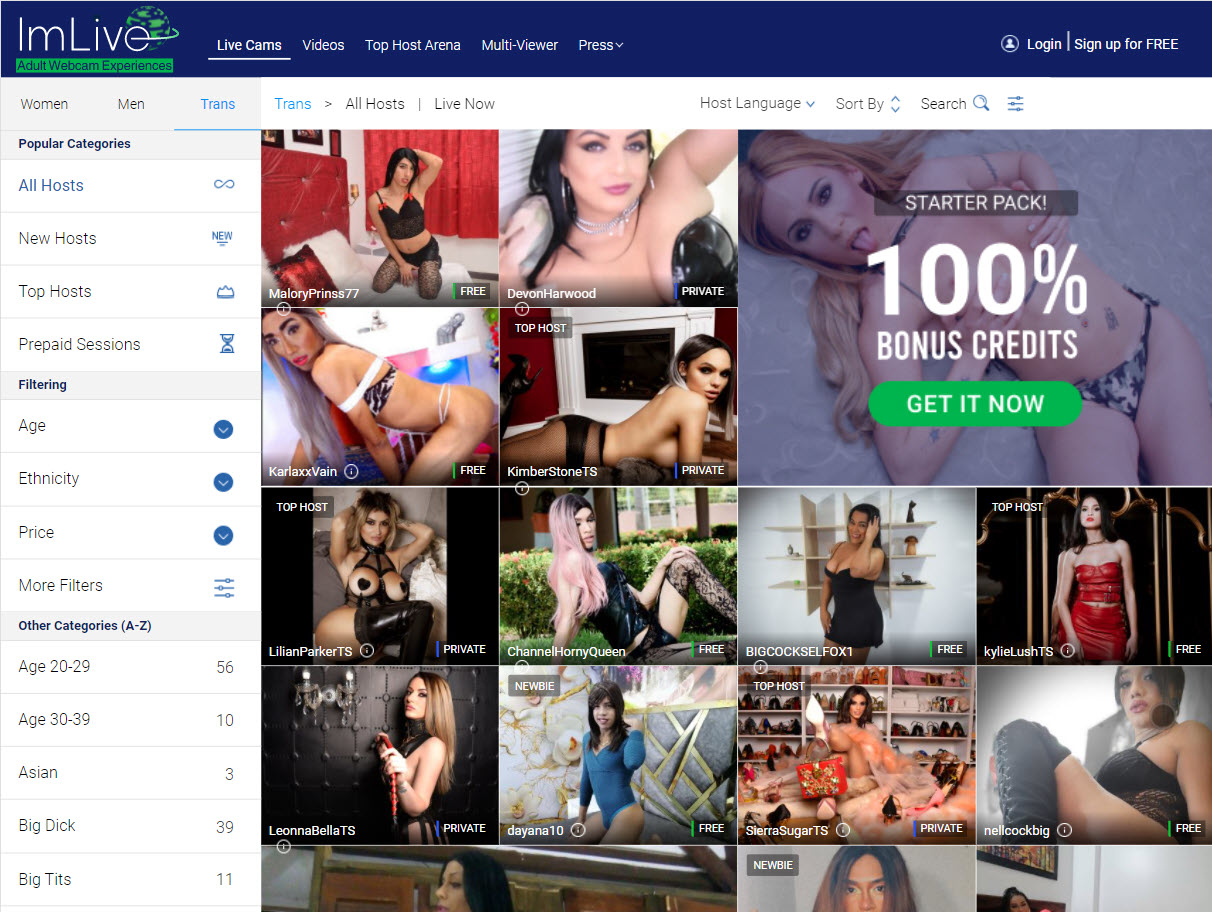Click the hourglass icon for Prepaid Sessions
Image resolution: width=1212 pixels, height=912 pixels.
coord(227,344)
